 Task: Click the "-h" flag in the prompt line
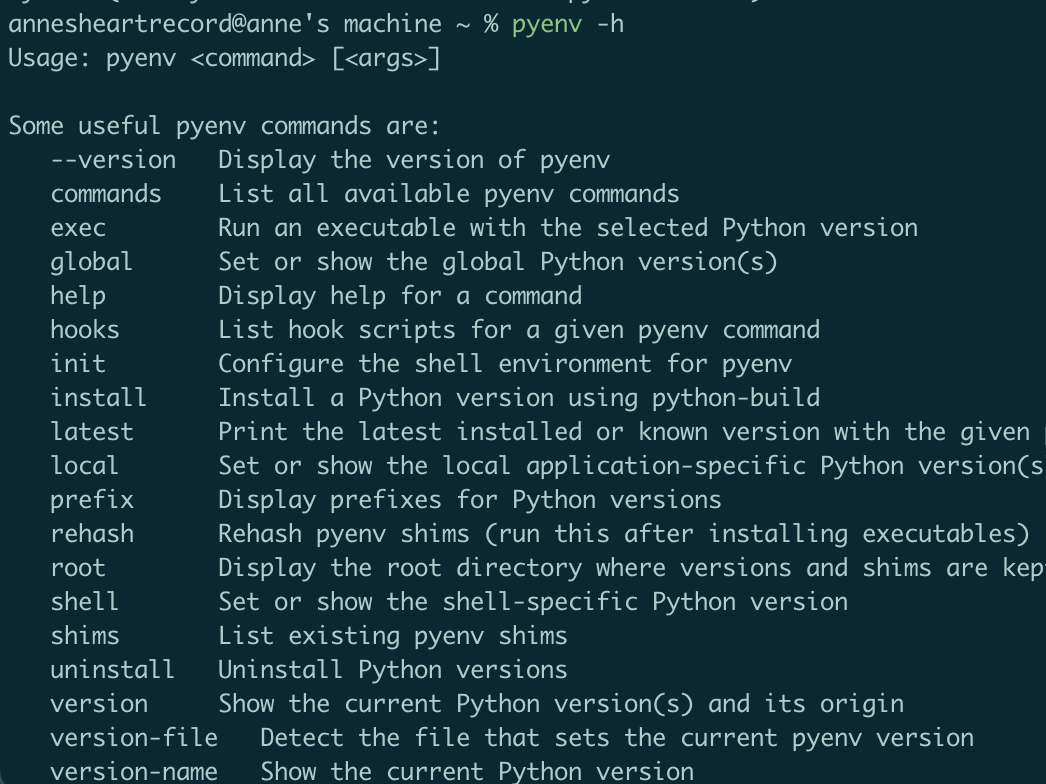pos(609,24)
